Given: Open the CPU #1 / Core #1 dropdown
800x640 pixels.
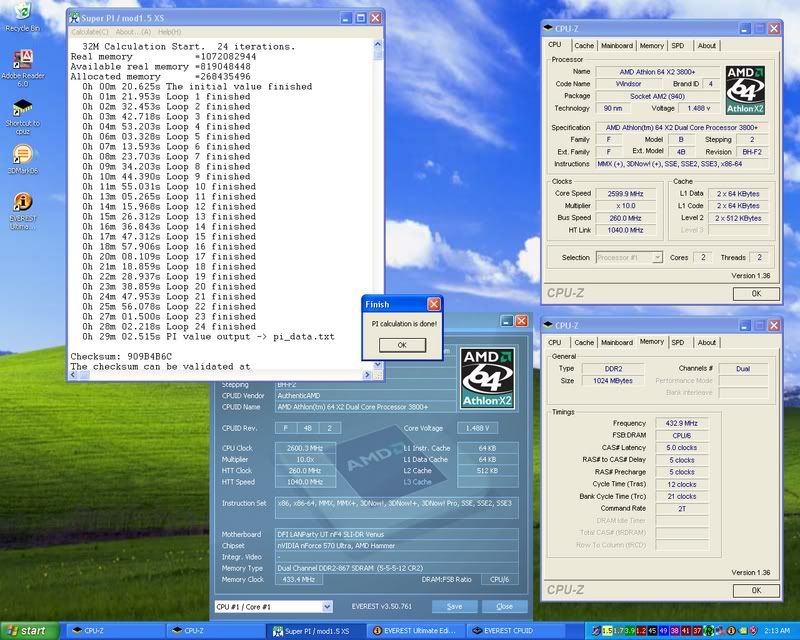Looking at the screenshot, I should pos(273,606).
